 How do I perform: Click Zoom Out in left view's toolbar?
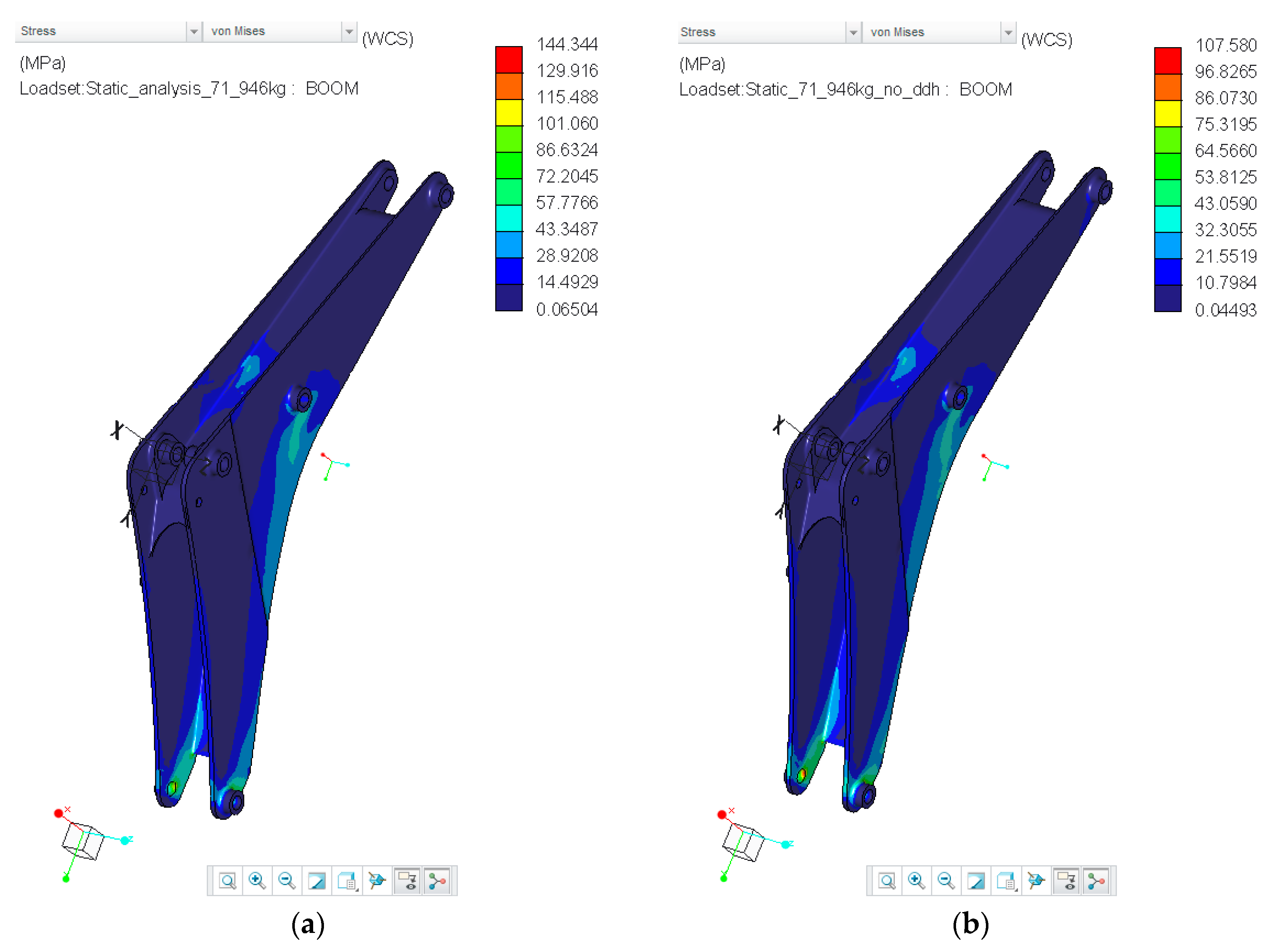pyautogui.click(x=287, y=881)
